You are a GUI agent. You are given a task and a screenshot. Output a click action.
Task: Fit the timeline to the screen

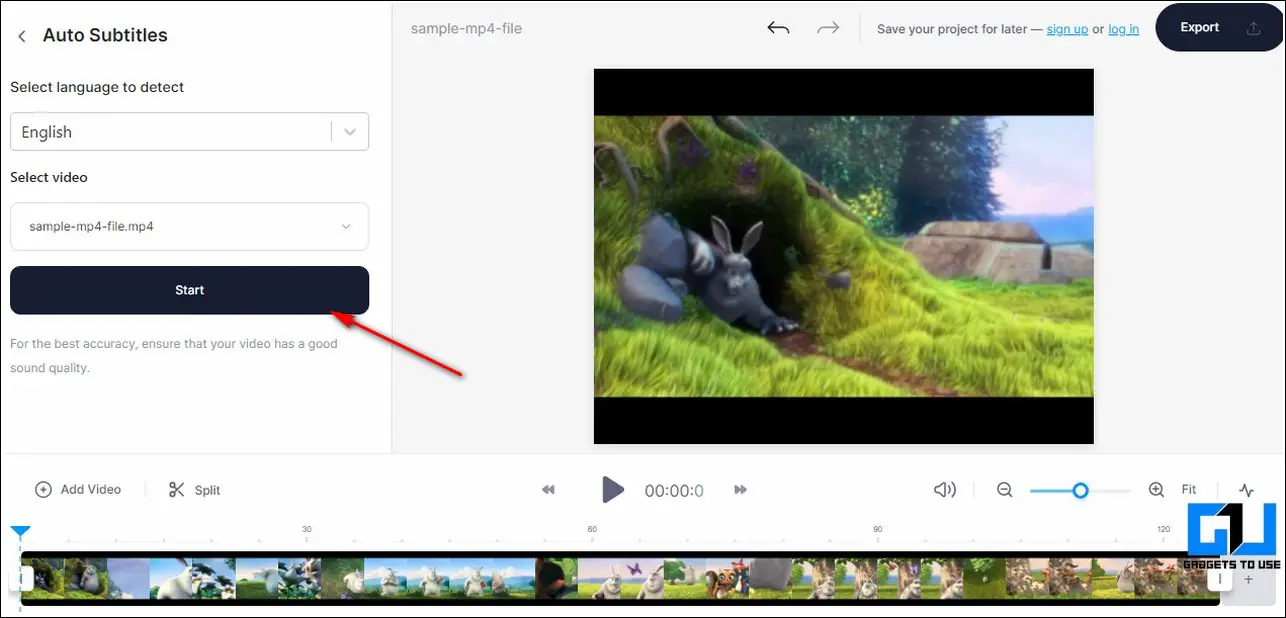(x=1189, y=489)
